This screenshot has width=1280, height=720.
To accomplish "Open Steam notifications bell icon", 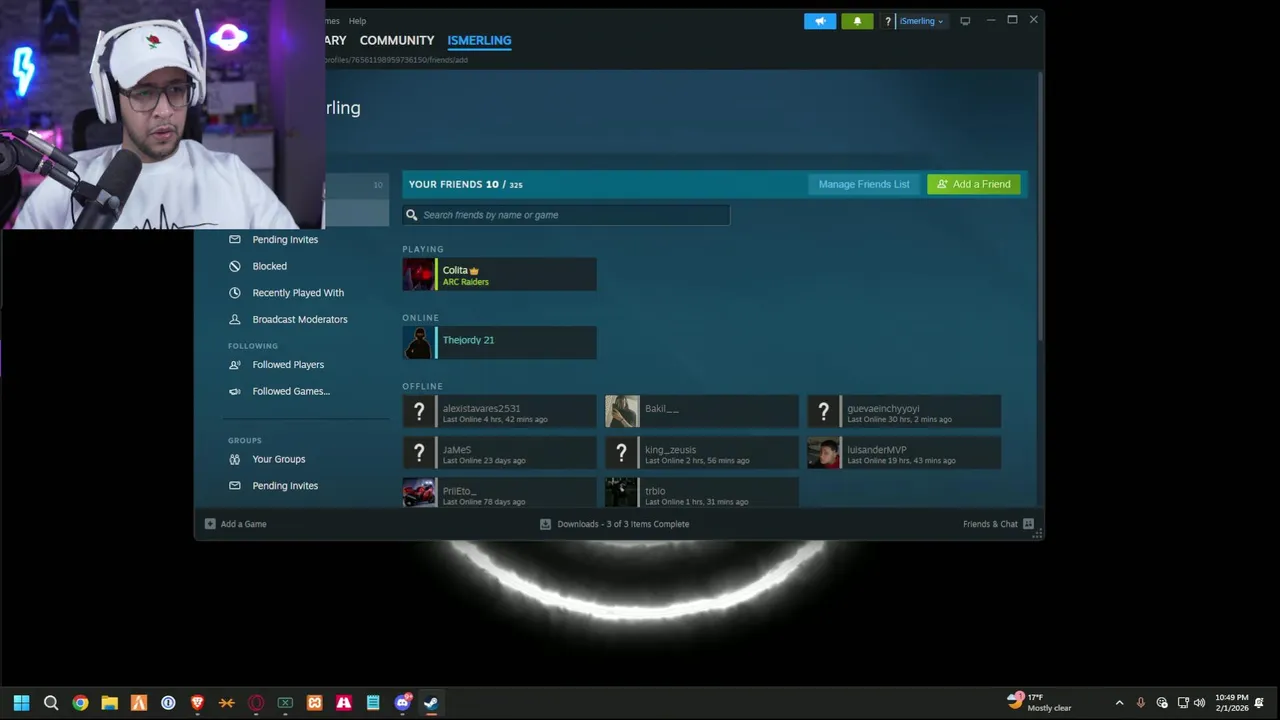I will click(x=857, y=21).
